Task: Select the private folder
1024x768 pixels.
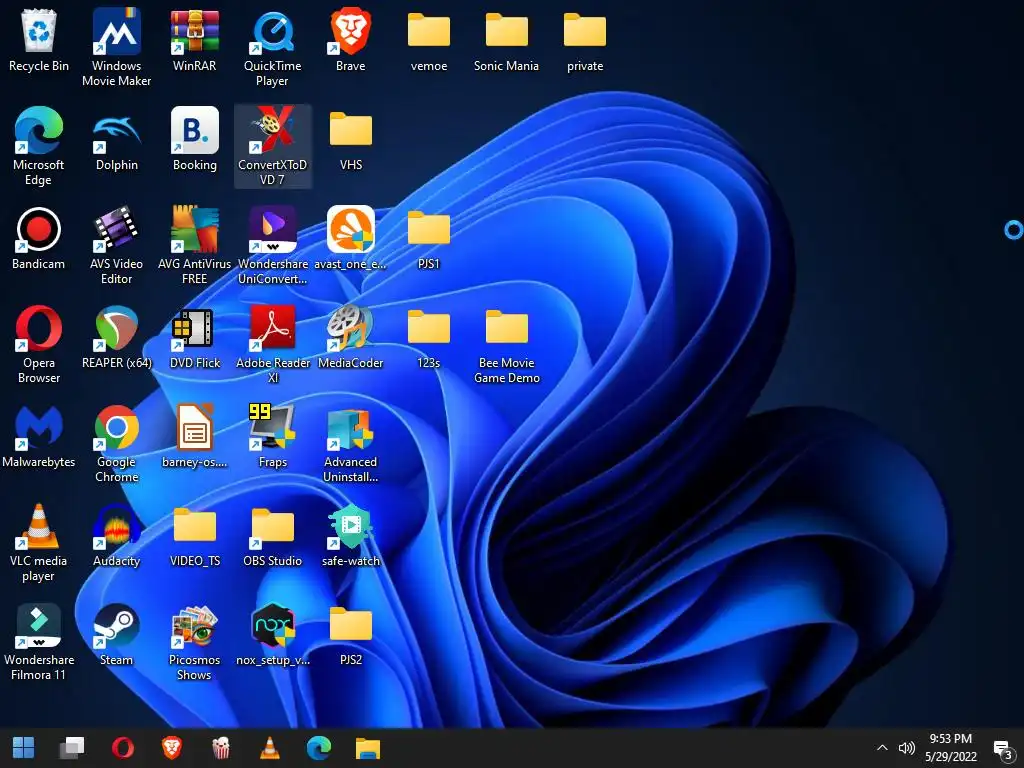Action: pos(585,40)
